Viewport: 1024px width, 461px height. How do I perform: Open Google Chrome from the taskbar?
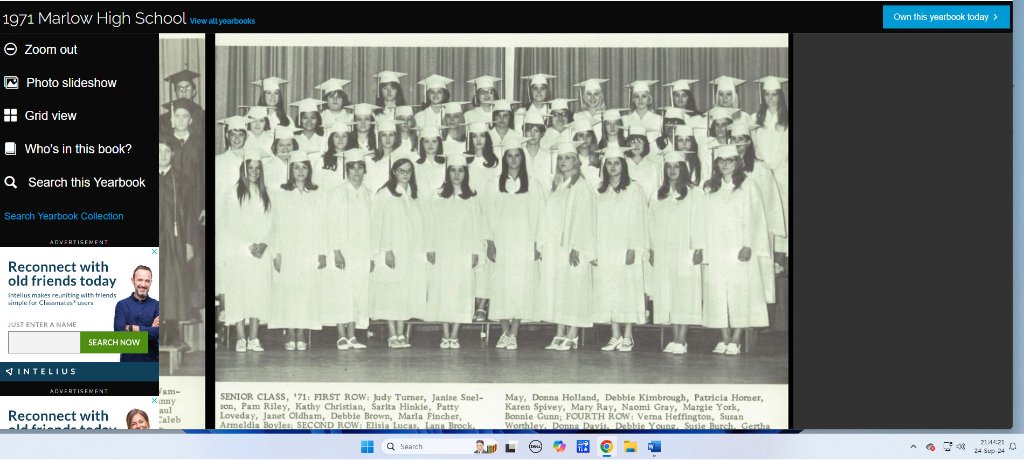pos(606,446)
